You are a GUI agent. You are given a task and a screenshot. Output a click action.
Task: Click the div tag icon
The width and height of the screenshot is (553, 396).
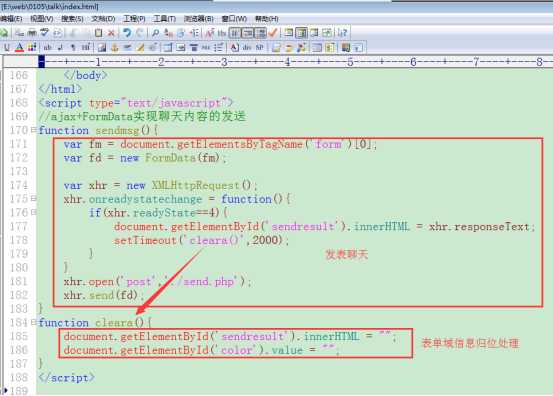click(247, 47)
